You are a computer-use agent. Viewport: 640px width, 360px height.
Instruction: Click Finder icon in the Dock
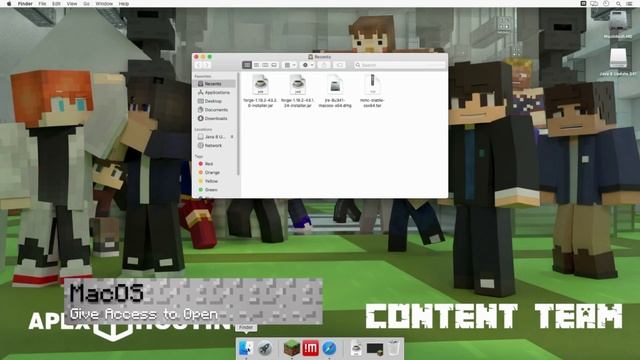[x=246, y=348]
